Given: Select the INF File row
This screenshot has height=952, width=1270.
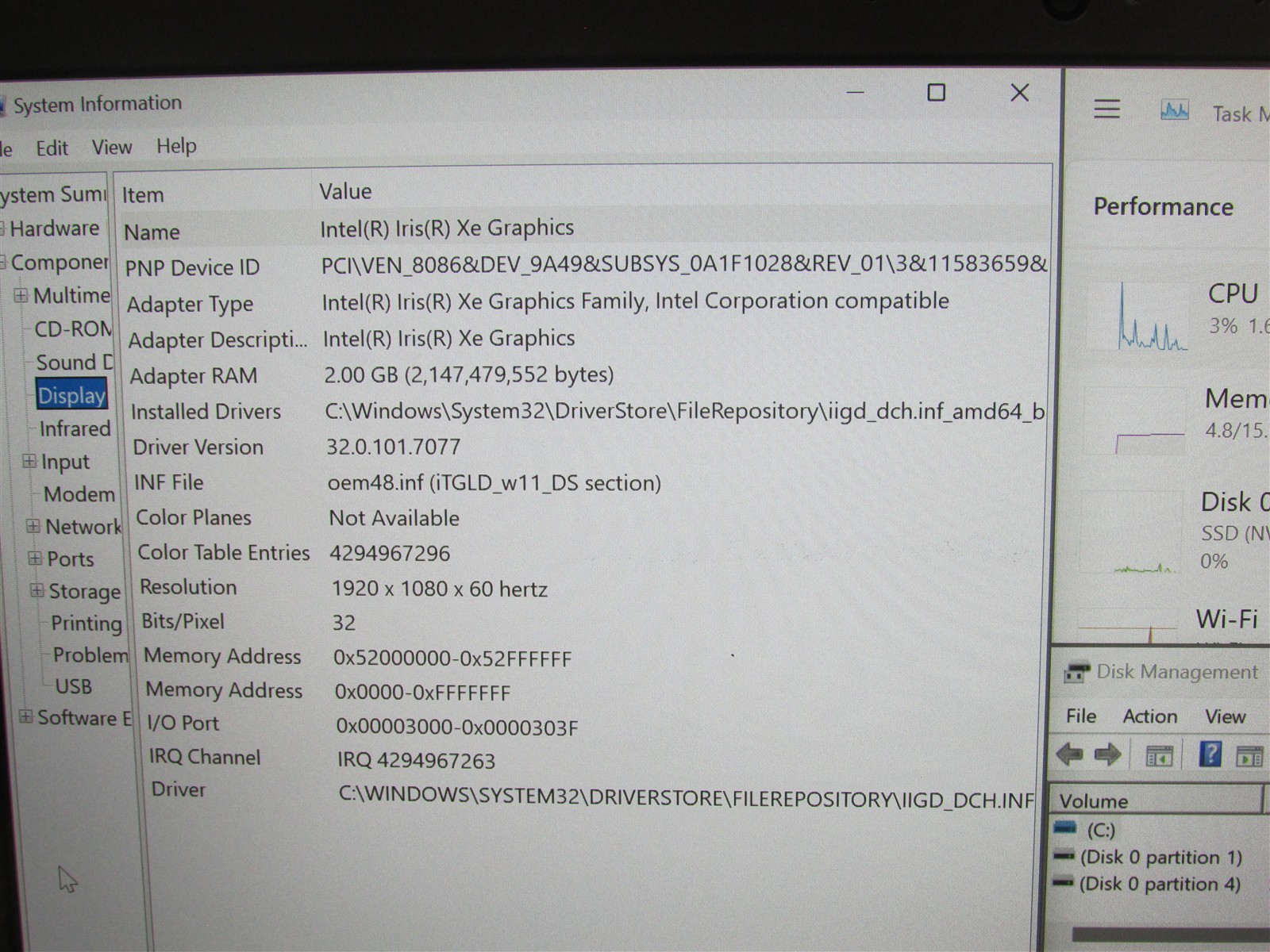Looking at the screenshot, I should pyautogui.click(x=590, y=482).
